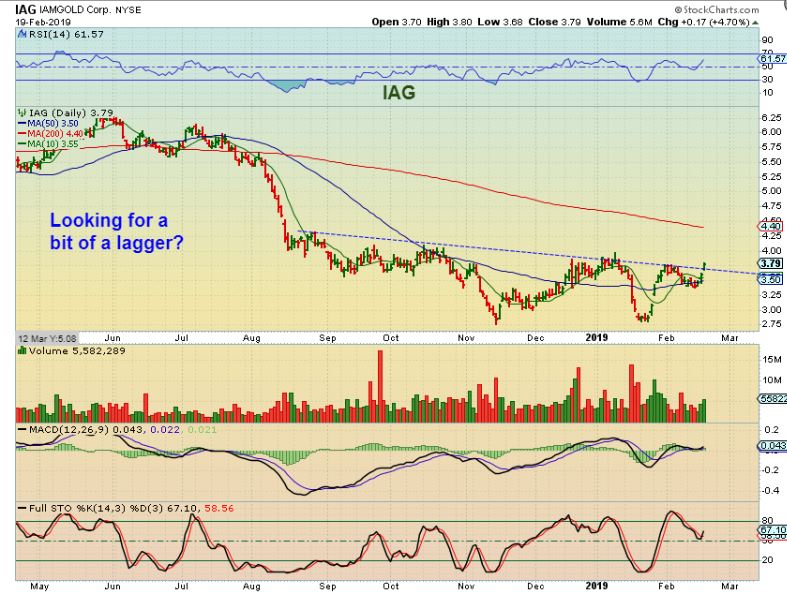The image size is (787, 592).
Task: Click the Open 3.70 value
Action: (397, 22)
